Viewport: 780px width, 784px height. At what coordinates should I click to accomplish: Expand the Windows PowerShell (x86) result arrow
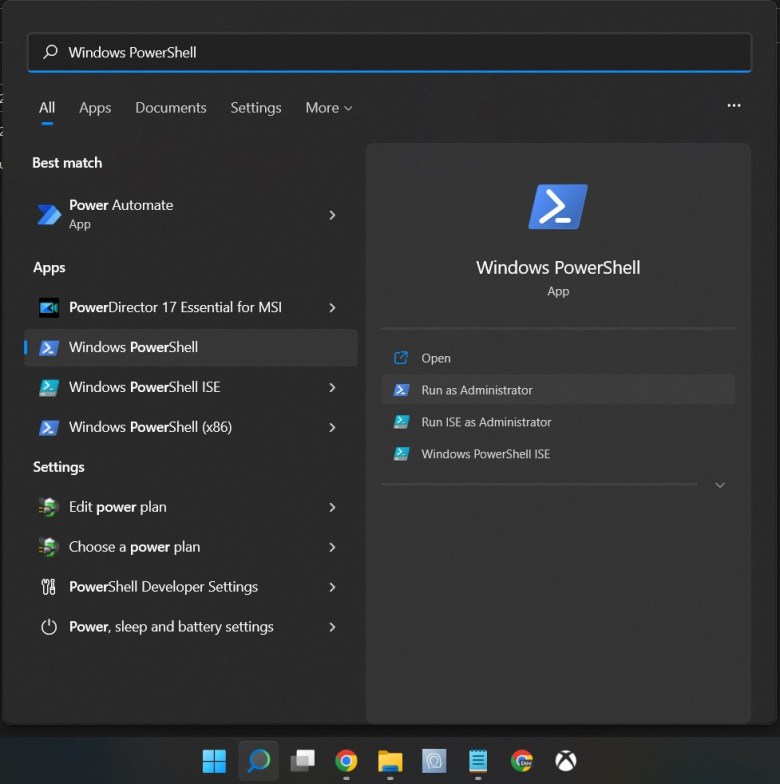[x=332, y=428]
